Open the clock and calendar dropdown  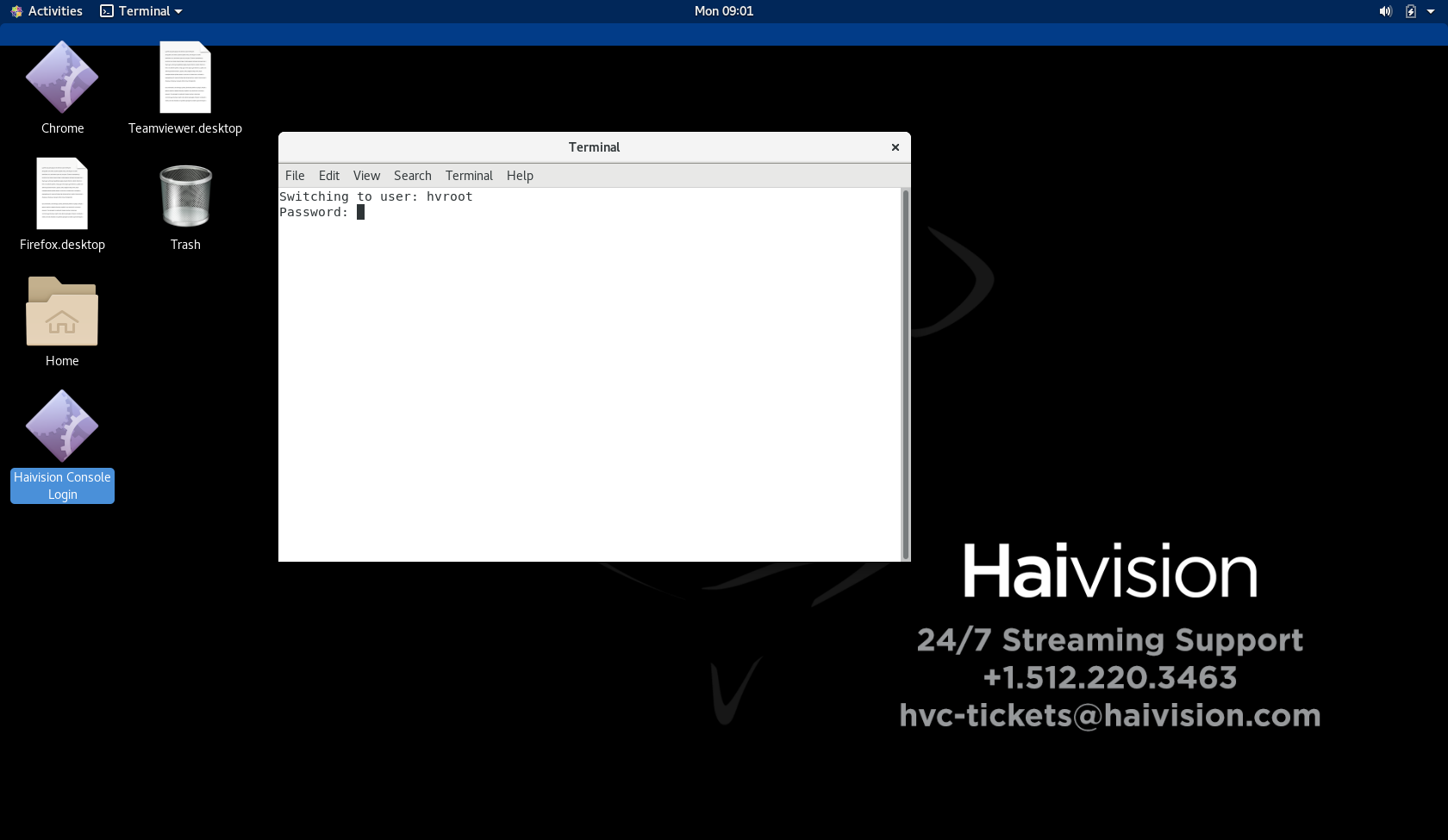click(723, 11)
